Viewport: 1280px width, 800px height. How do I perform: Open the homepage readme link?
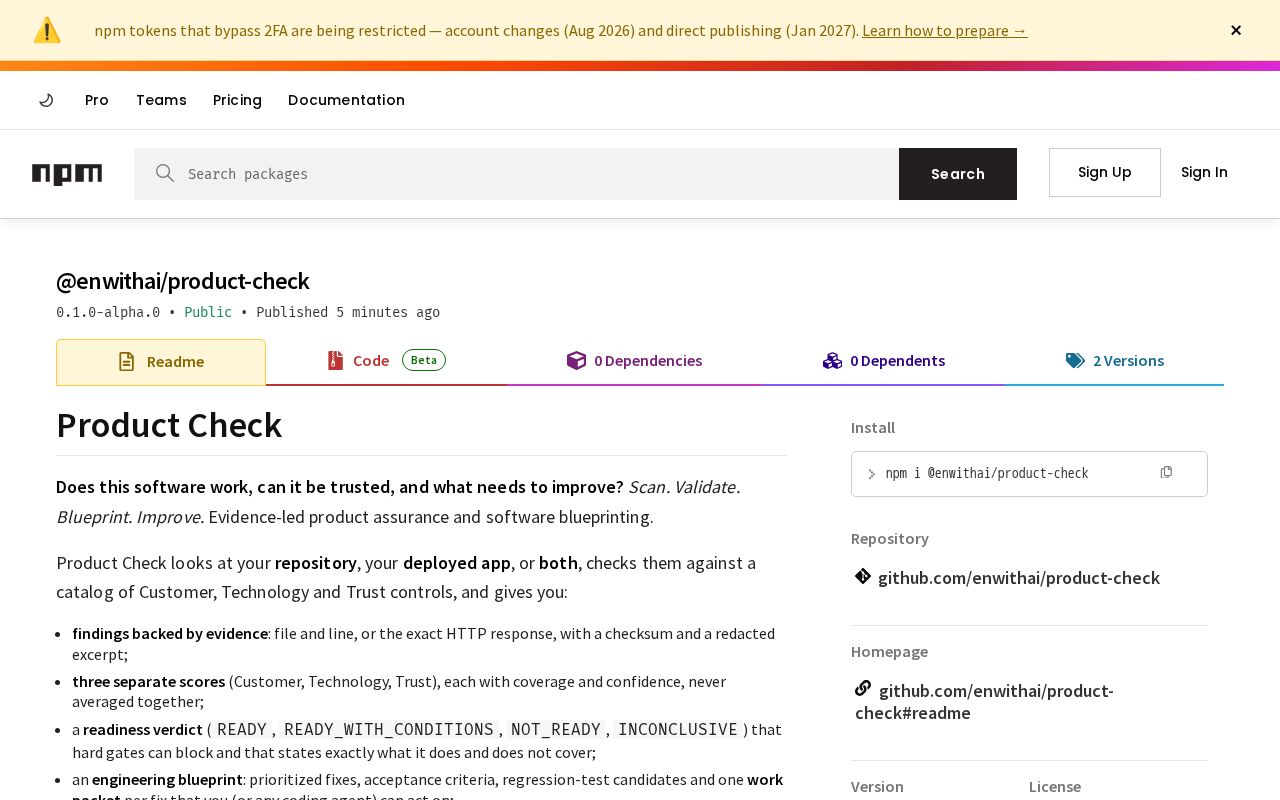(x=984, y=701)
